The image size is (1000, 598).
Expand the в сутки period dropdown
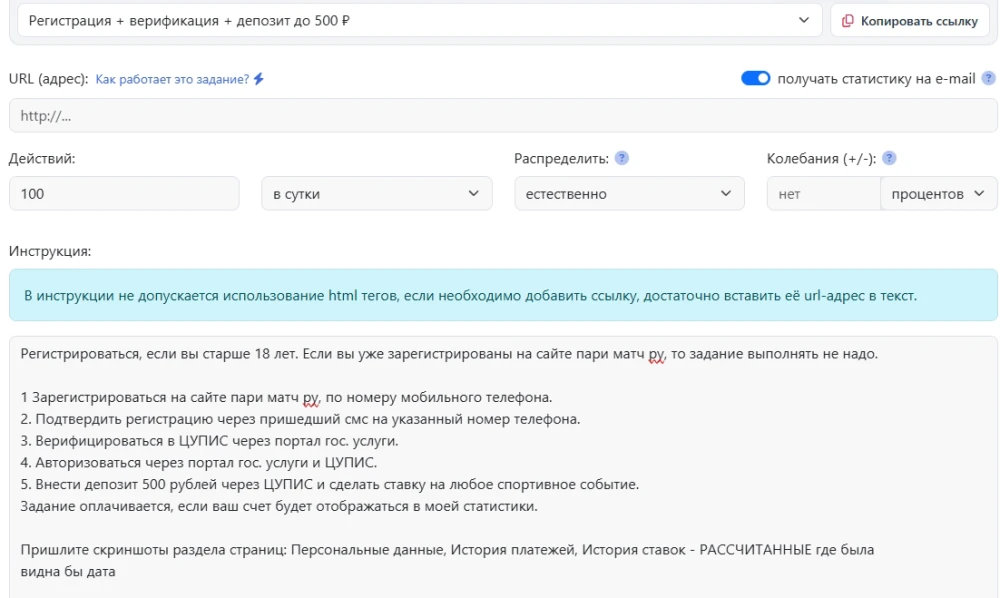[376, 193]
